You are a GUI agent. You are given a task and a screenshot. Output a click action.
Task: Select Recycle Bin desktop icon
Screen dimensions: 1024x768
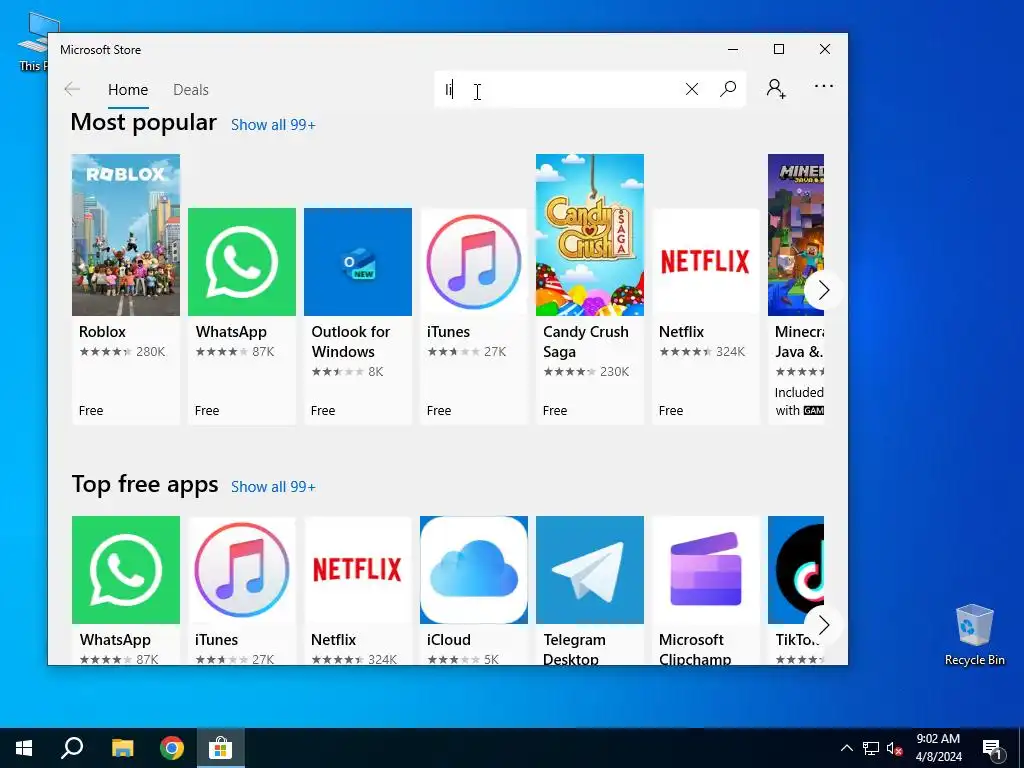point(974,635)
